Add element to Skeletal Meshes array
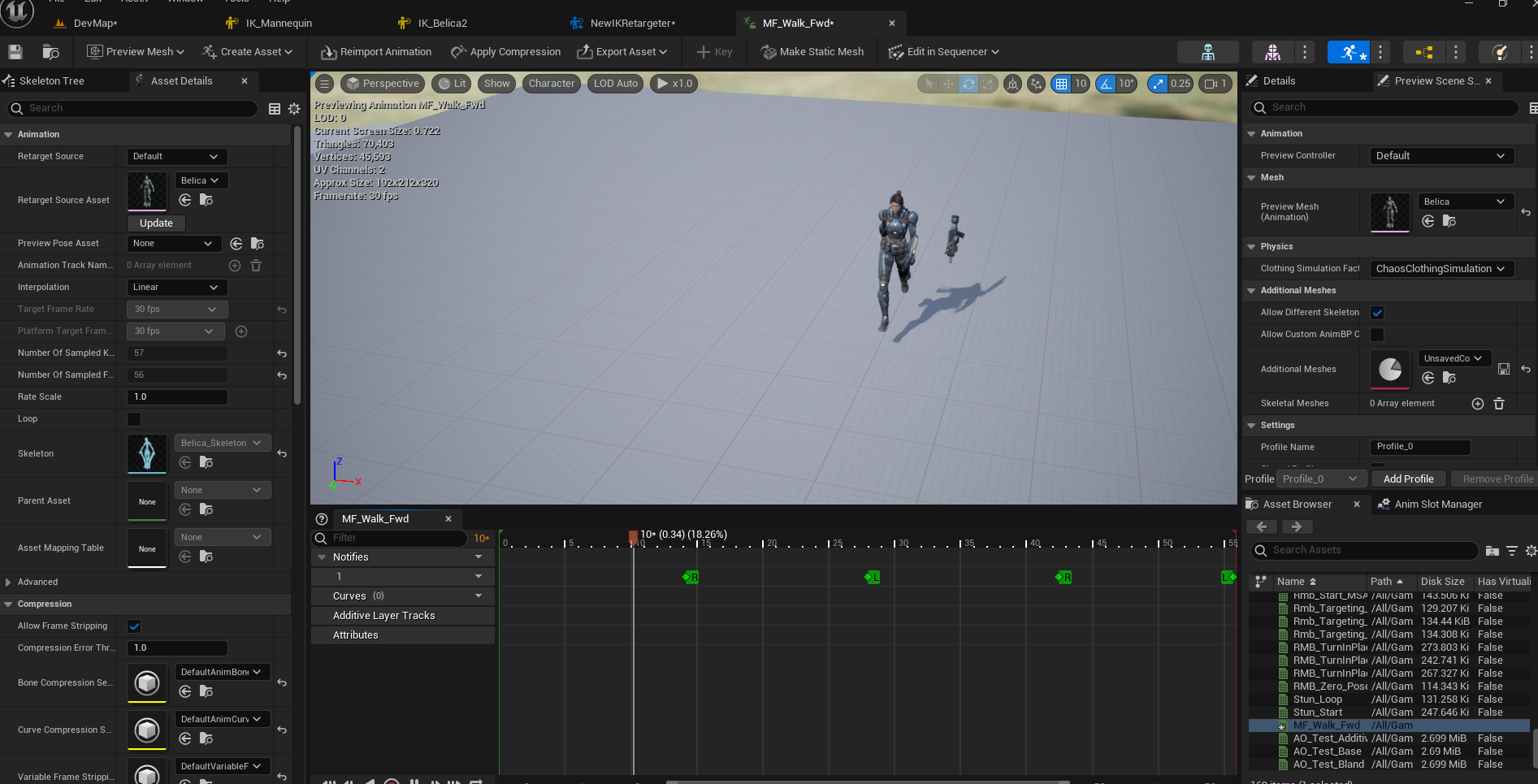Screen dimensions: 1538x784 pyautogui.click(x=1478, y=404)
